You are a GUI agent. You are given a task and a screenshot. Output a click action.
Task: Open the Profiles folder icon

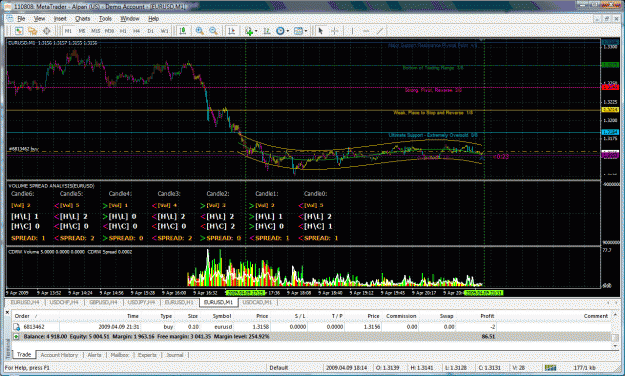pyautogui.click(x=33, y=31)
